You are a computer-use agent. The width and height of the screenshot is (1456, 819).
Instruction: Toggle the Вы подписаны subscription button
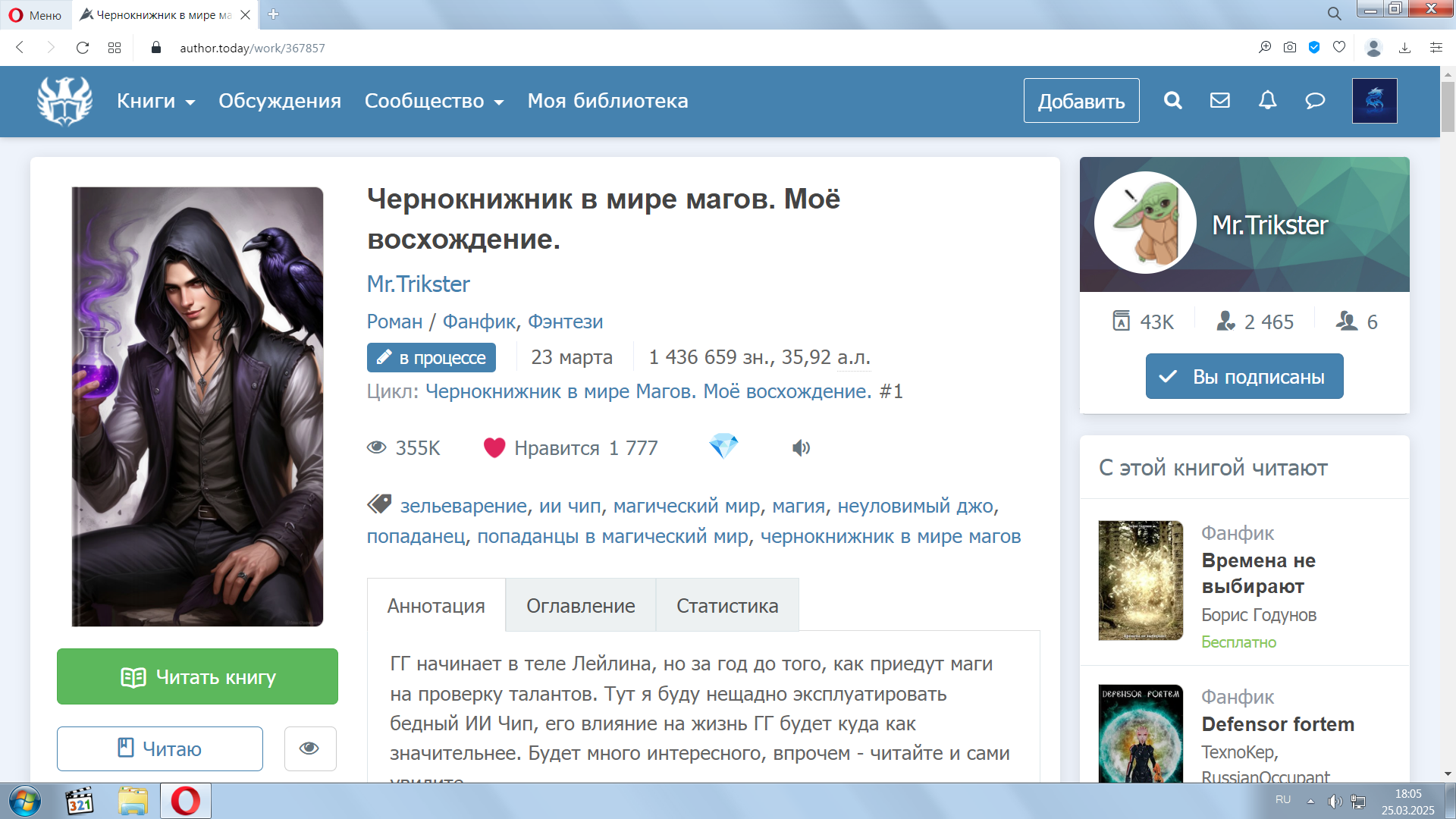[x=1244, y=376]
